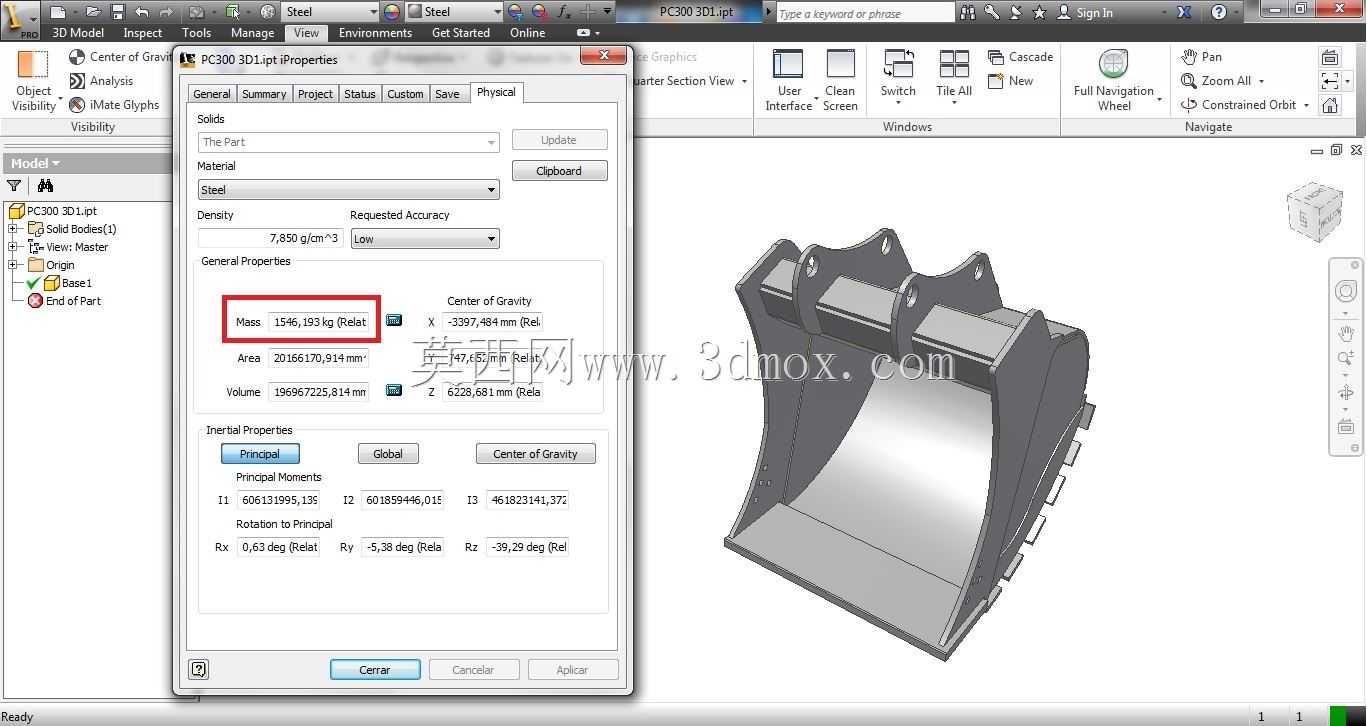Click the Open folder icon in quick access toolbar
The image size is (1367, 726).
coord(93,12)
